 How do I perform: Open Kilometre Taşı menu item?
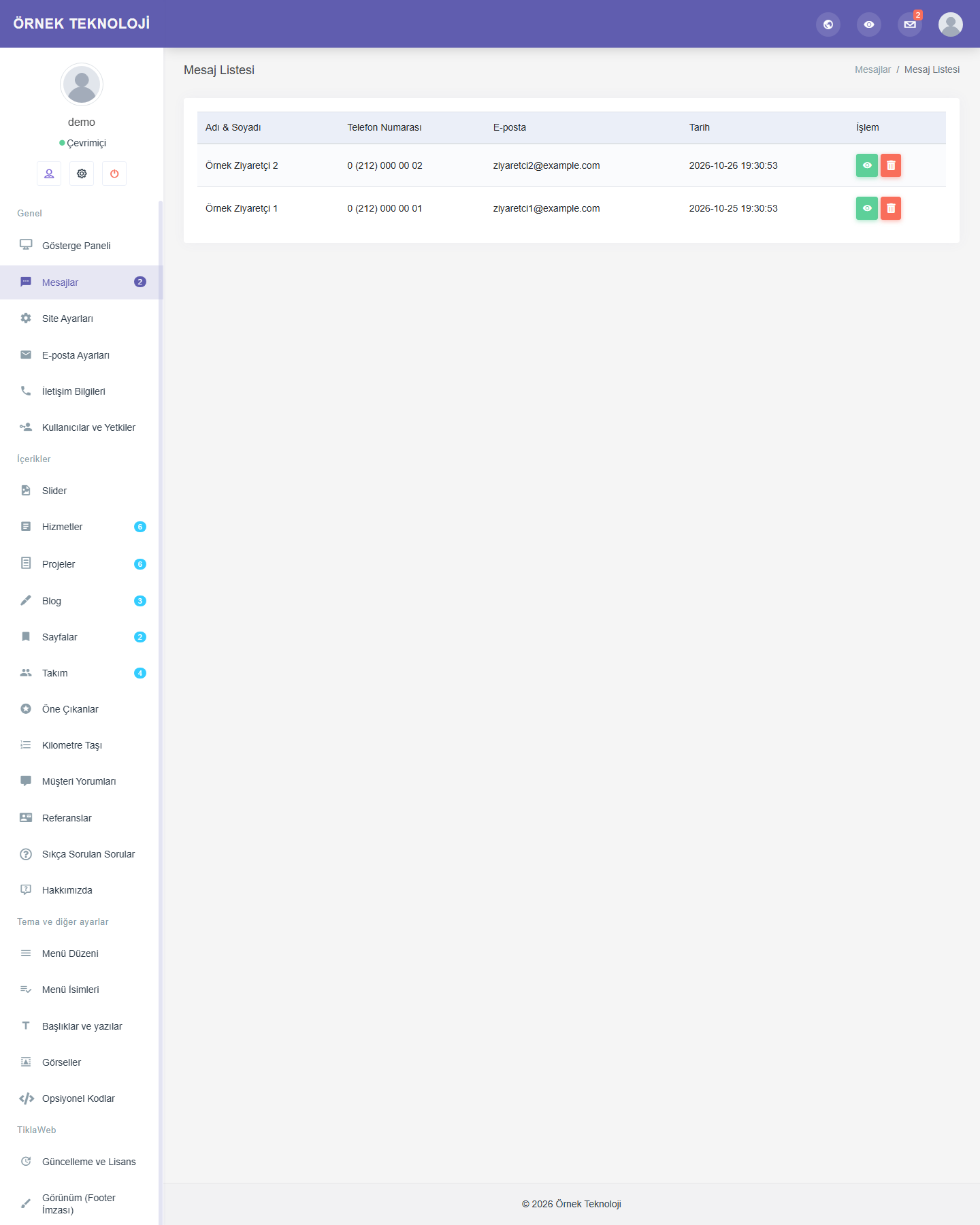coord(82,745)
